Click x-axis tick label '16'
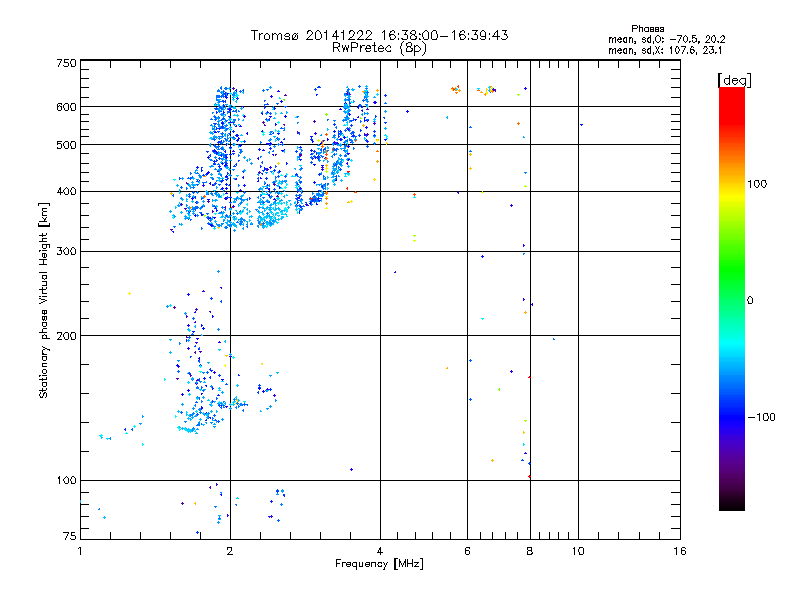This screenshot has height=600, width=800. click(680, 551)
